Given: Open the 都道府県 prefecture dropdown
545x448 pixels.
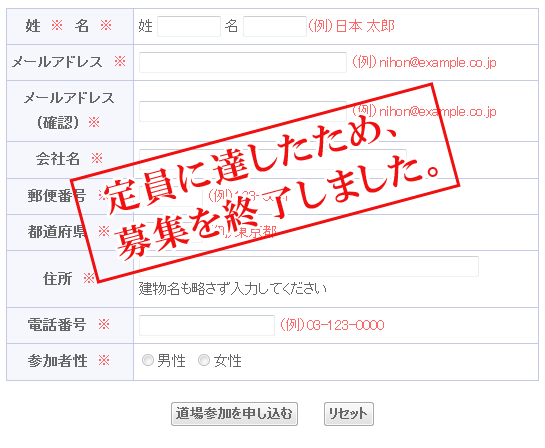Looking at the screenshot, I should pos(171,232).
